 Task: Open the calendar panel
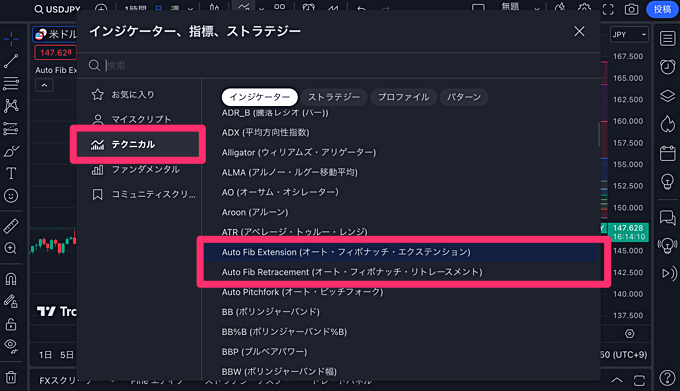(667, 153)
